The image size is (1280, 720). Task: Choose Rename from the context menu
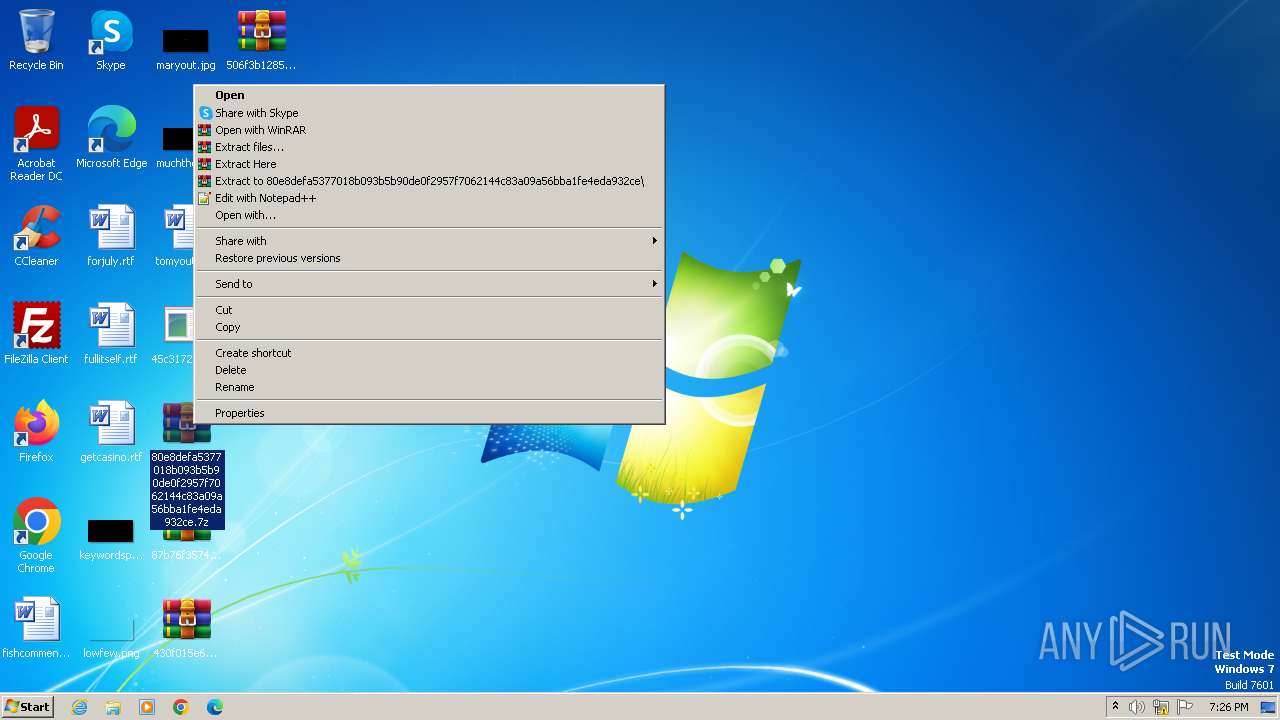pyautogui.click(x=429, y=387)
